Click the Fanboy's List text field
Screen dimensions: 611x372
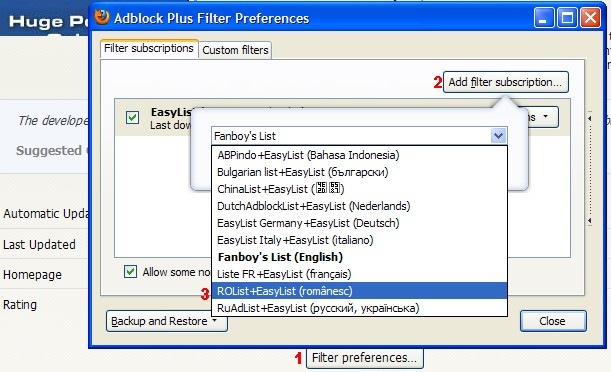point(351,136)
